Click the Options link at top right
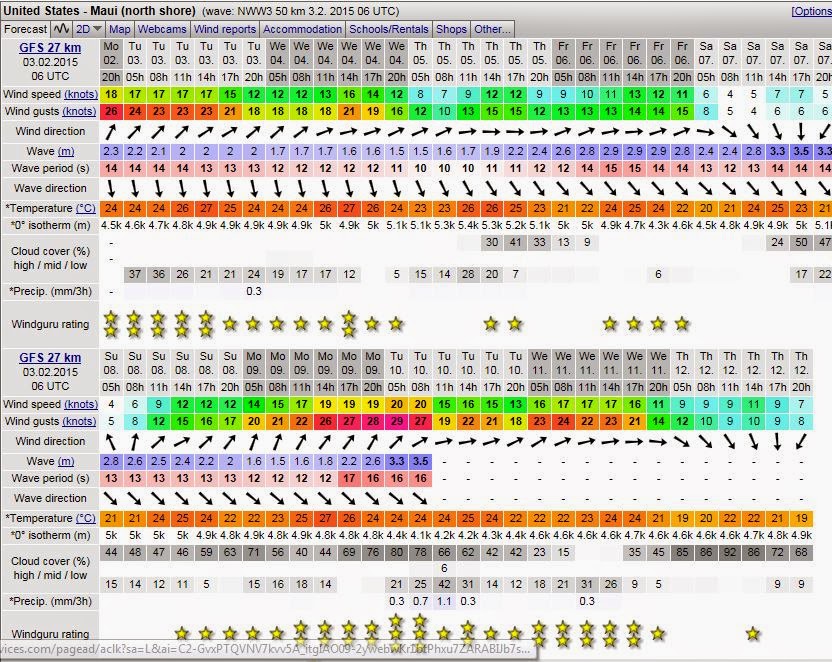The width and height of the screenshot is (832, 662). point(811,11)
